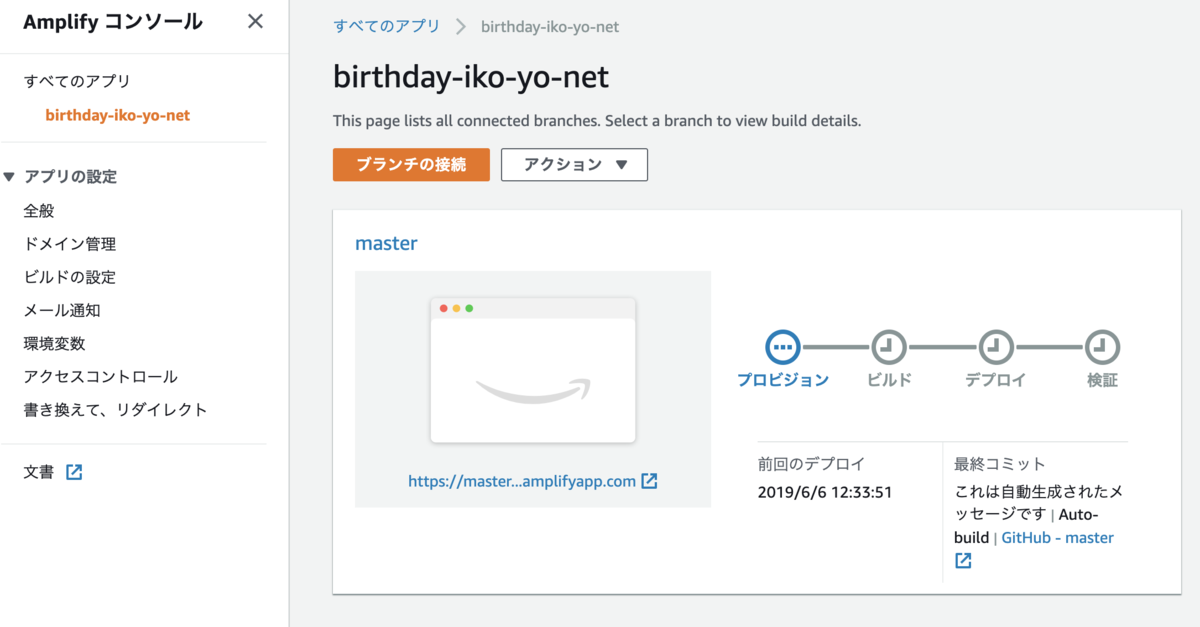Select ドメイン管理 in sidebar

[x=70, y=244]
